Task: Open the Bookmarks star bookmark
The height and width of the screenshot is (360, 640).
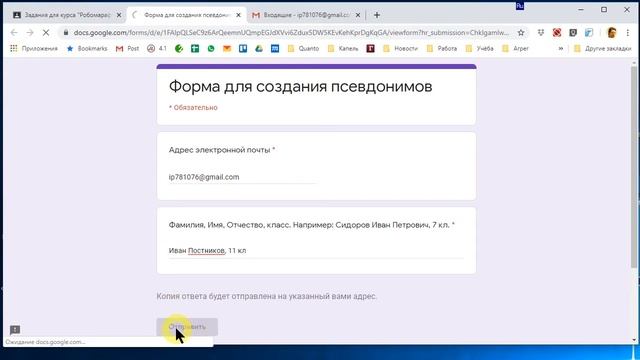Action: pos(87,49)
